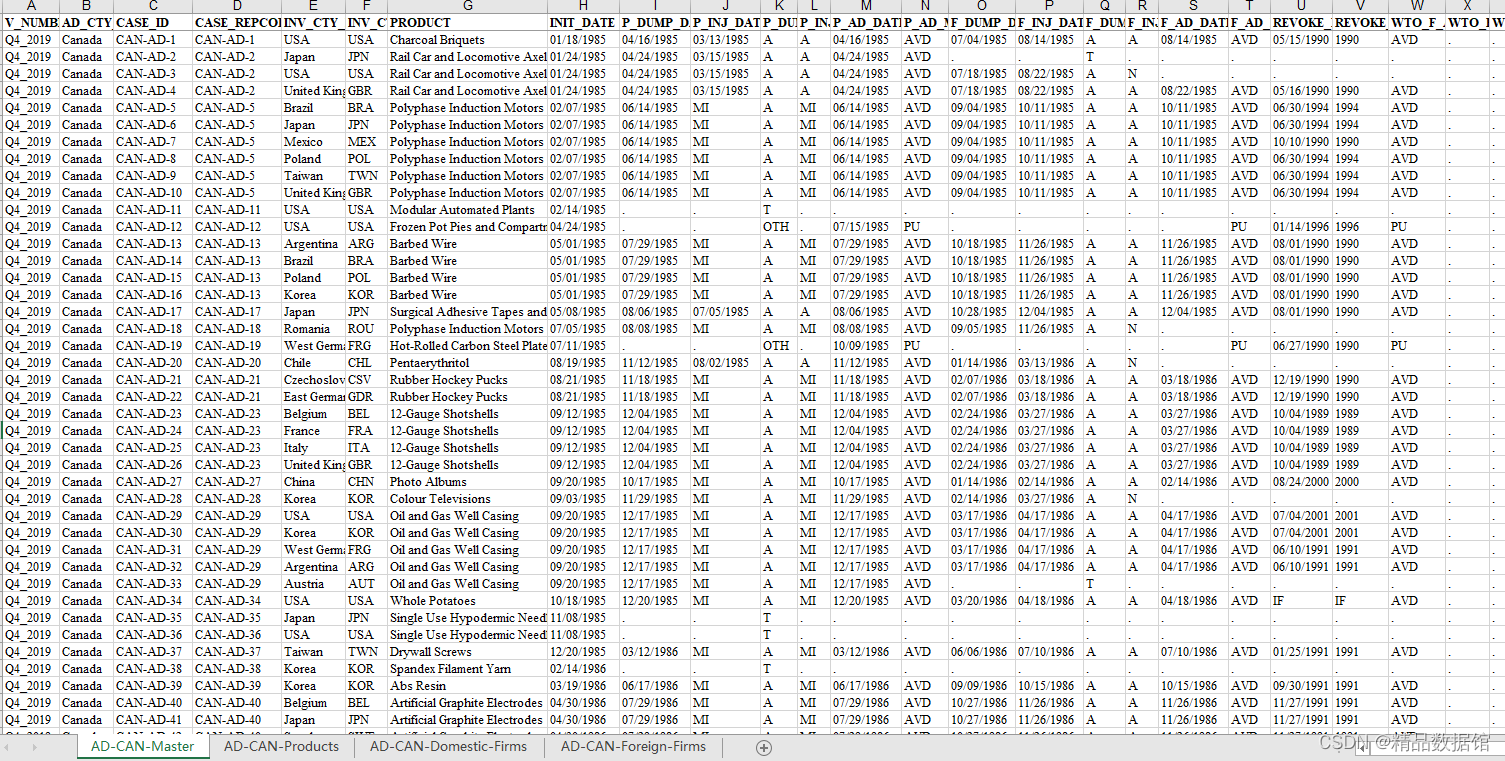Select the China country cell
The height and width of the screenshot is (761, 1505).
click(313, 482)
